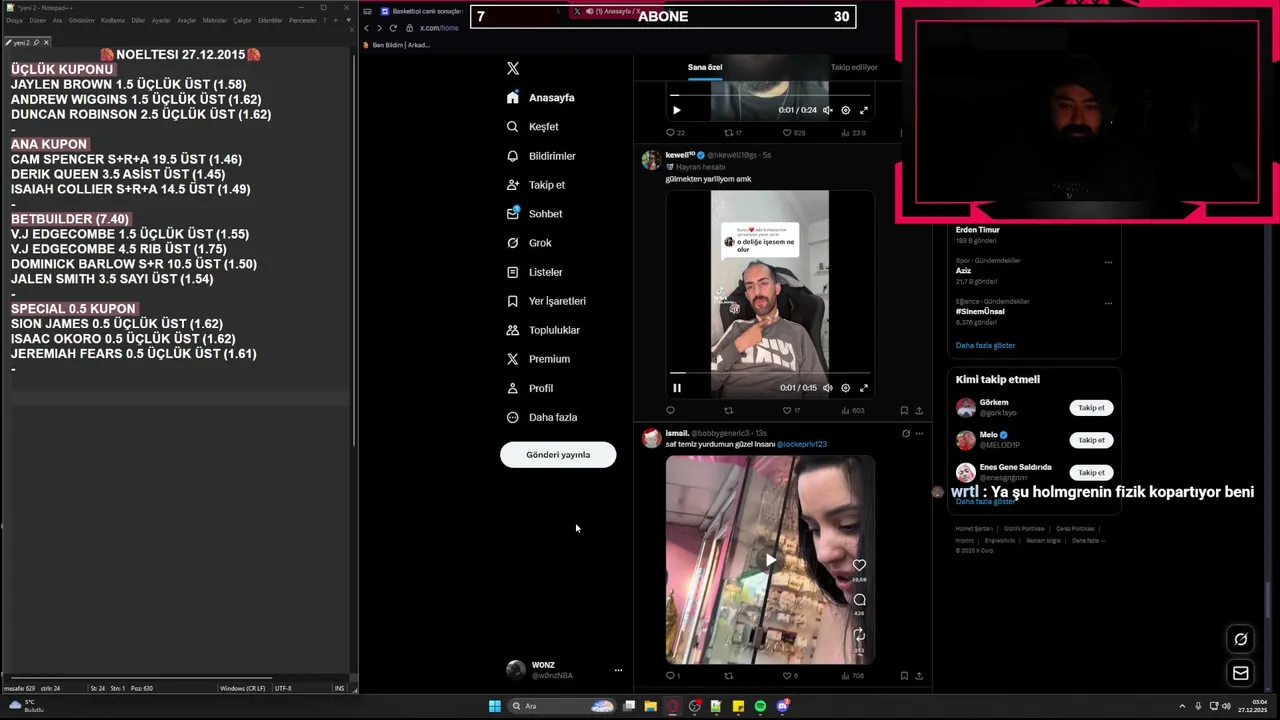Open File Explorer from the taskbar
Viewport: 1280px width, 720px height.
[650, 706]
